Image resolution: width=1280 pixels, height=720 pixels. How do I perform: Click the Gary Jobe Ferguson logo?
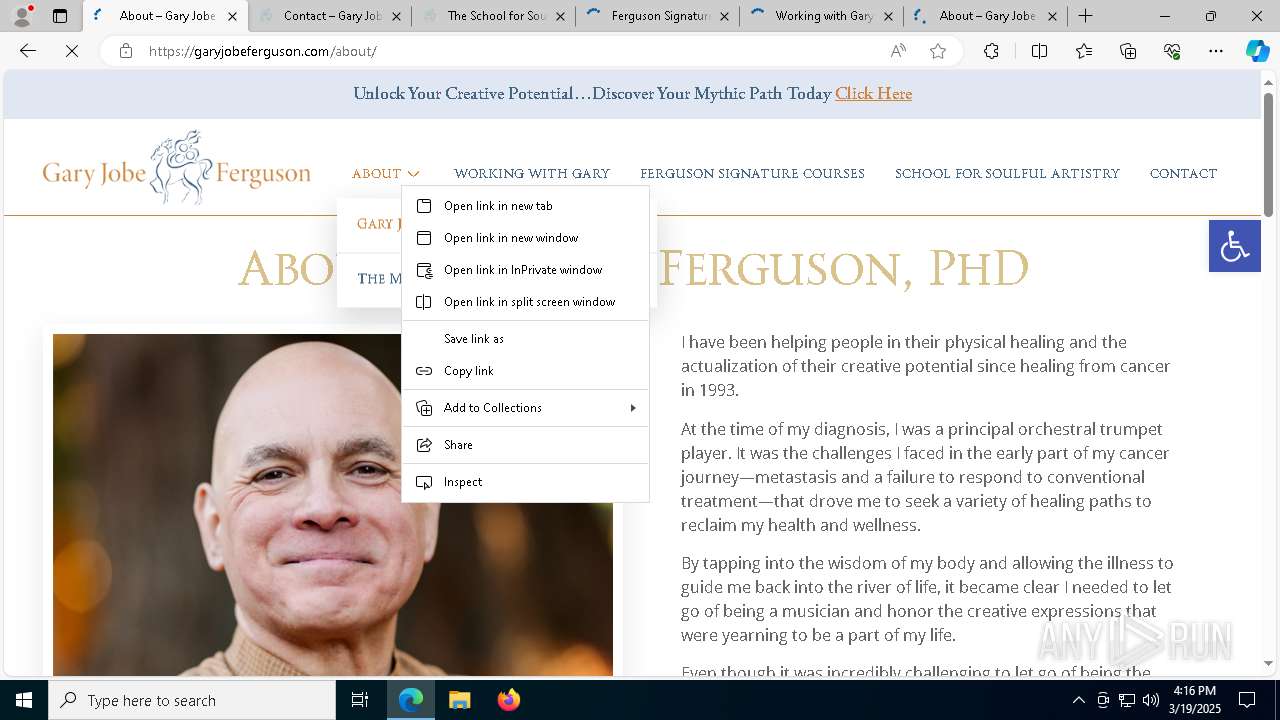pyautogui.click(x=176, y=168)
